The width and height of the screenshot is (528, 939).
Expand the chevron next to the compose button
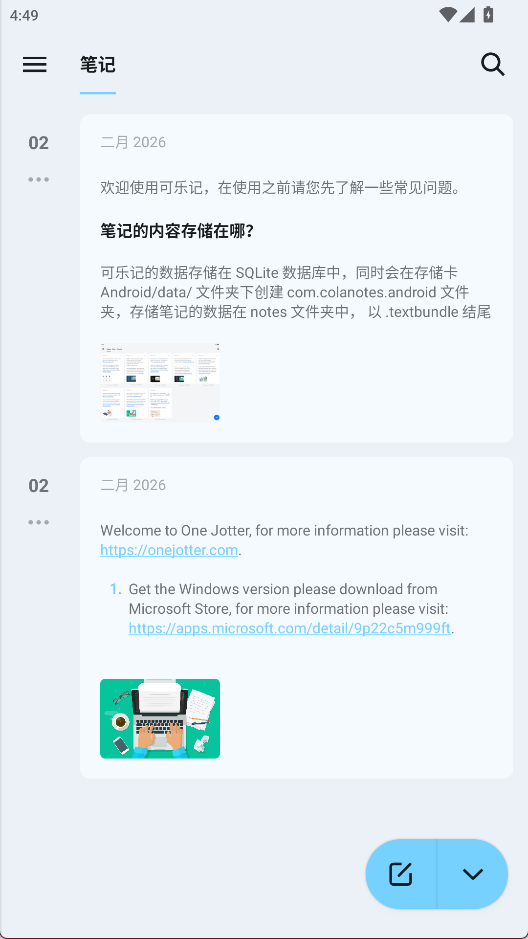coord(473,874)
